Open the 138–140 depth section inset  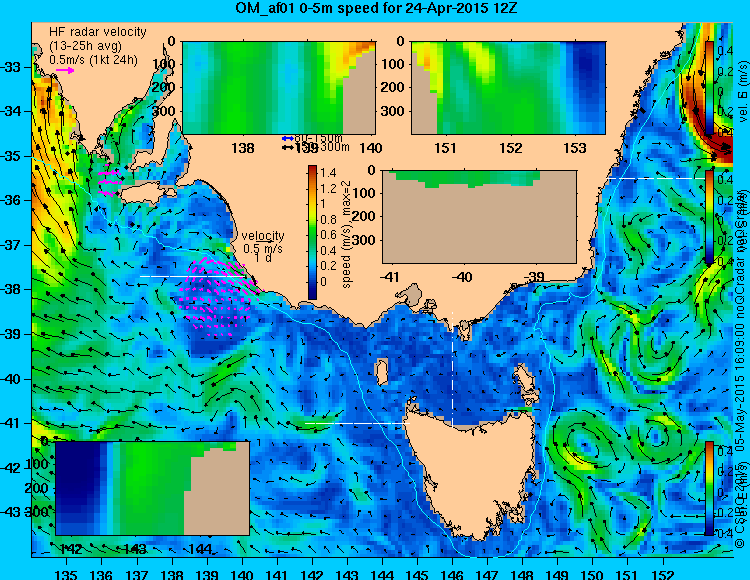[x=278, y=88]
